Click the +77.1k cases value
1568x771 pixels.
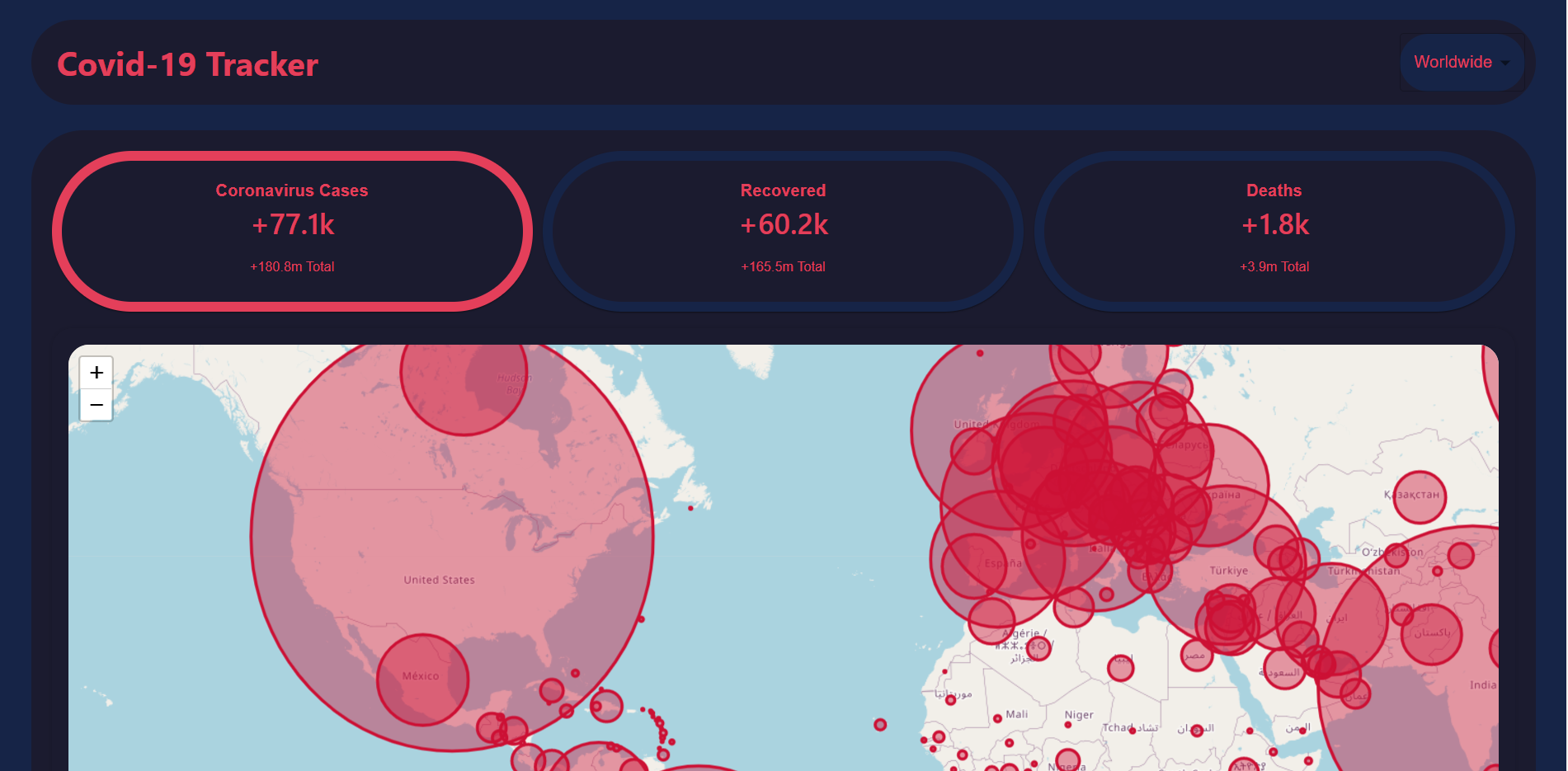(x=293, y=224)
